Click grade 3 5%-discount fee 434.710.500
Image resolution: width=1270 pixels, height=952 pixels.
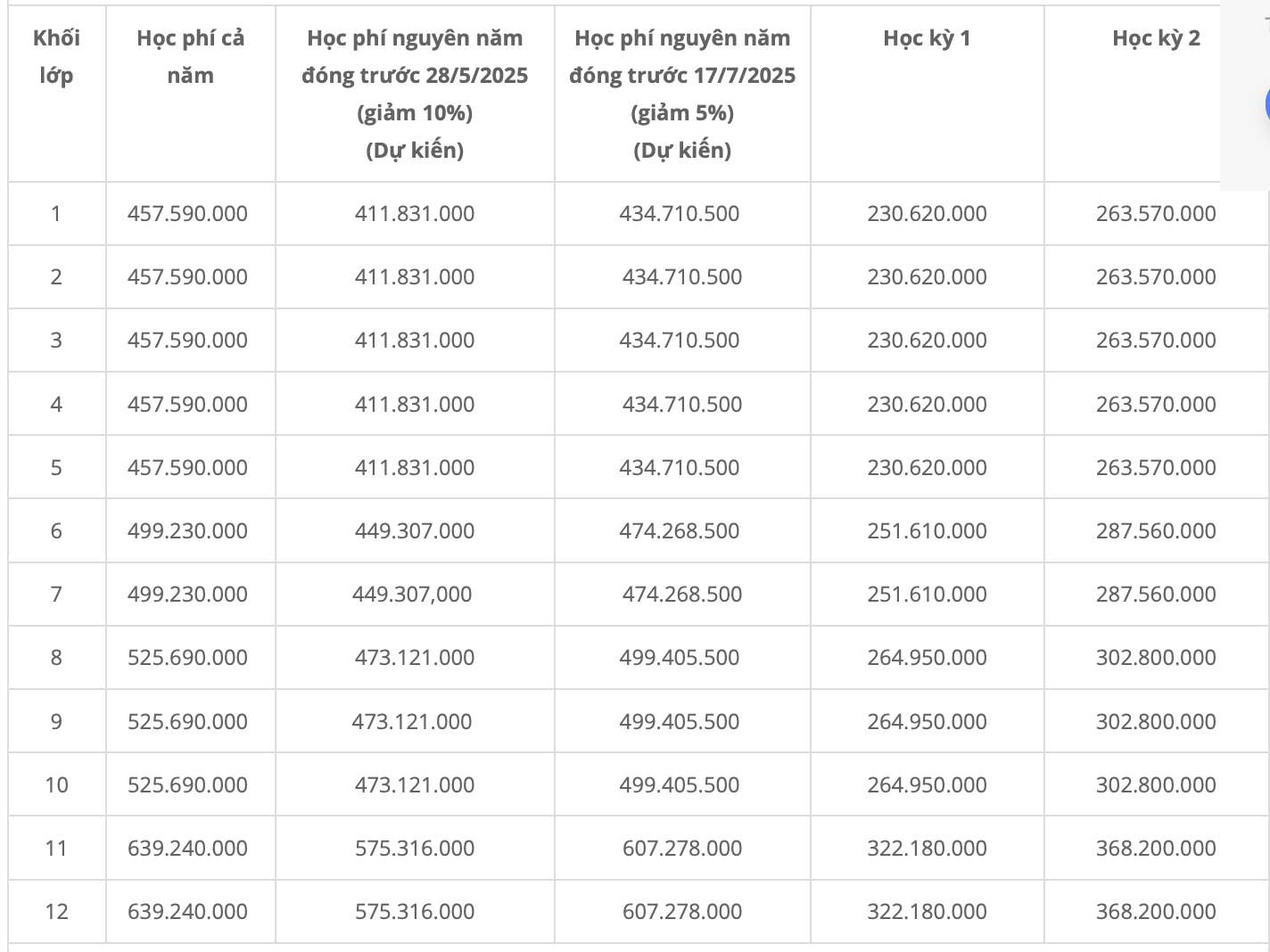click(x=680, y=341)
